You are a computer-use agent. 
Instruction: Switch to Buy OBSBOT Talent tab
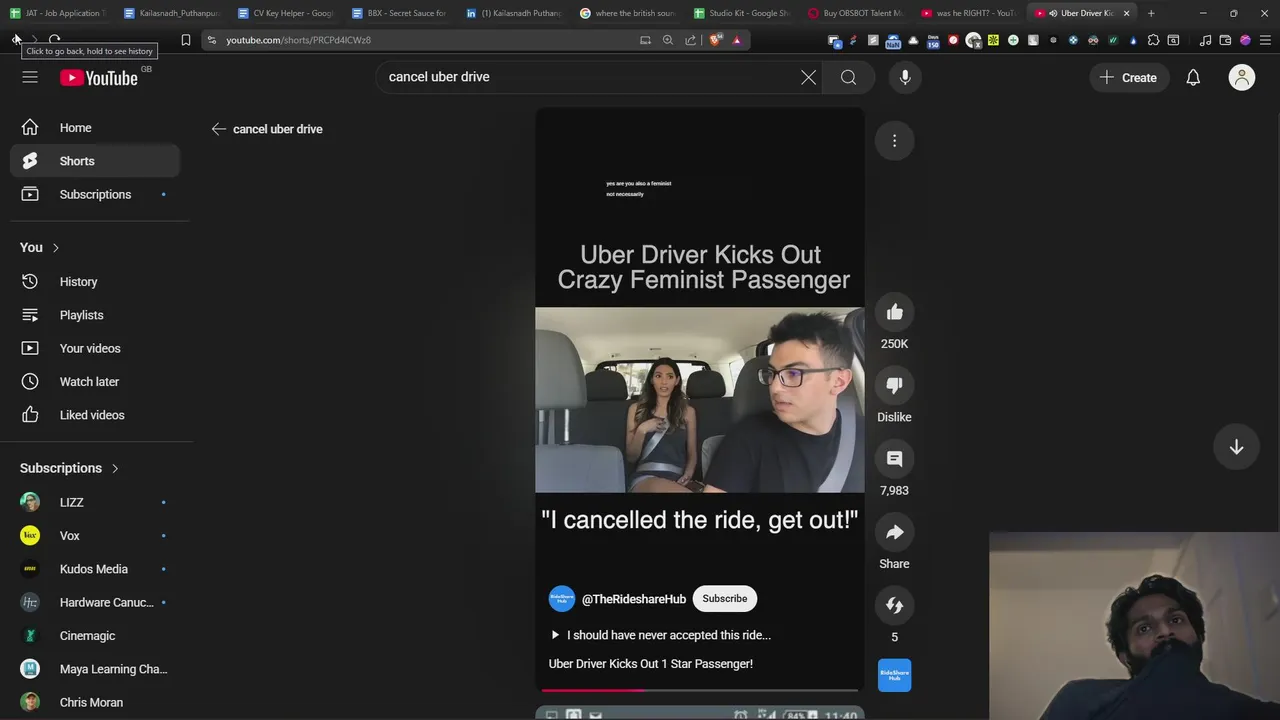pyautogui.click(x=855, y=13)
